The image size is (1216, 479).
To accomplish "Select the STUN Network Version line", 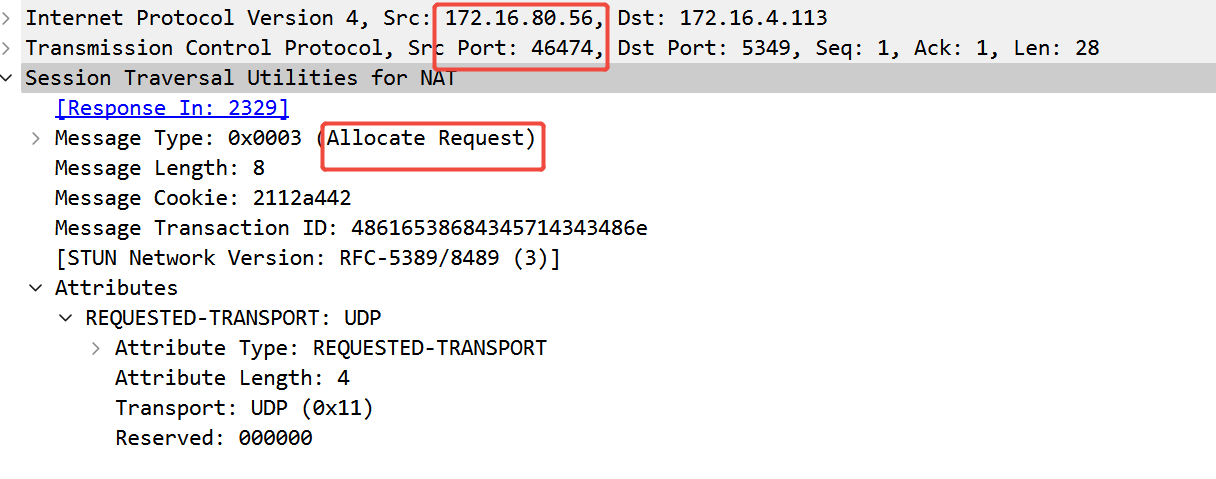I will [307, 258].
